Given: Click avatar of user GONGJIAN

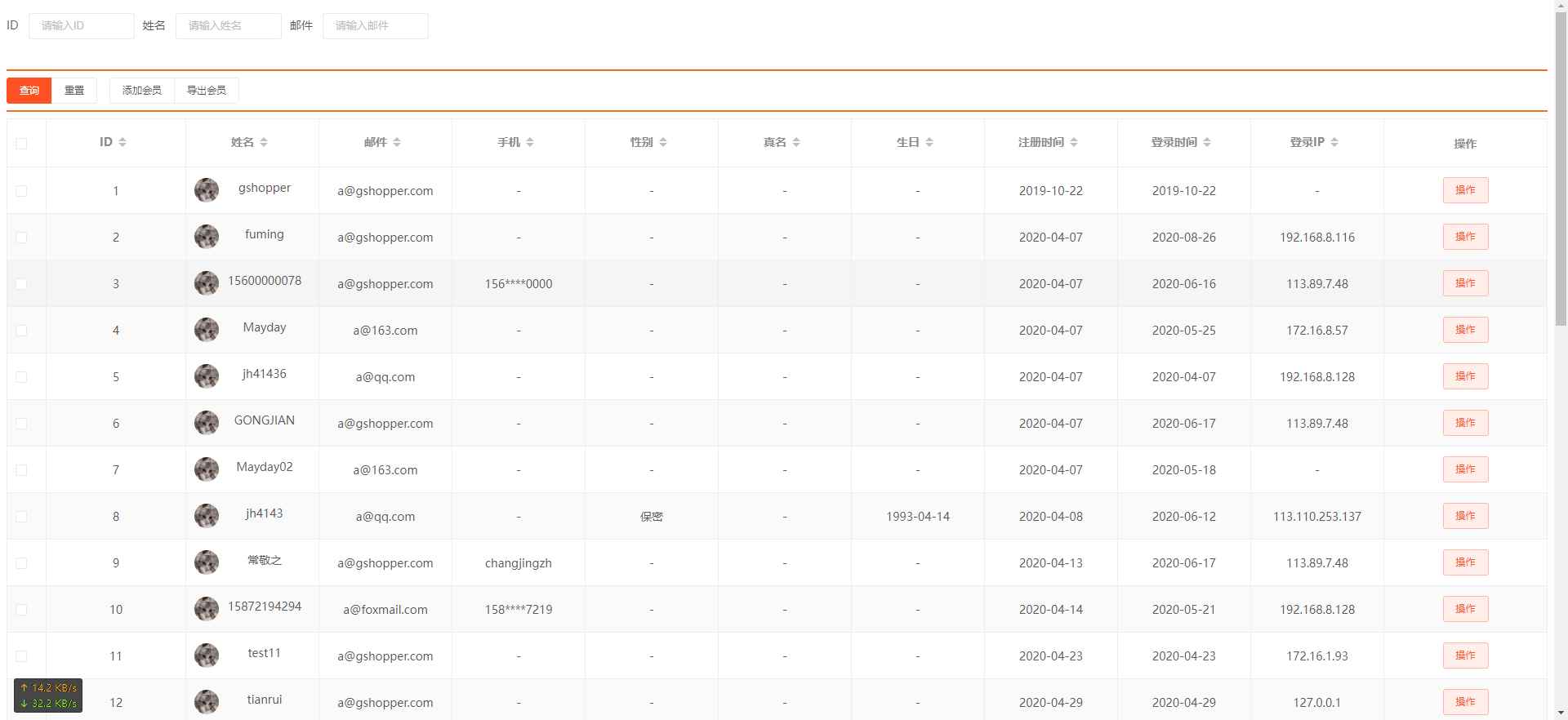Looking at the screenshot, I should pos(207,423).
